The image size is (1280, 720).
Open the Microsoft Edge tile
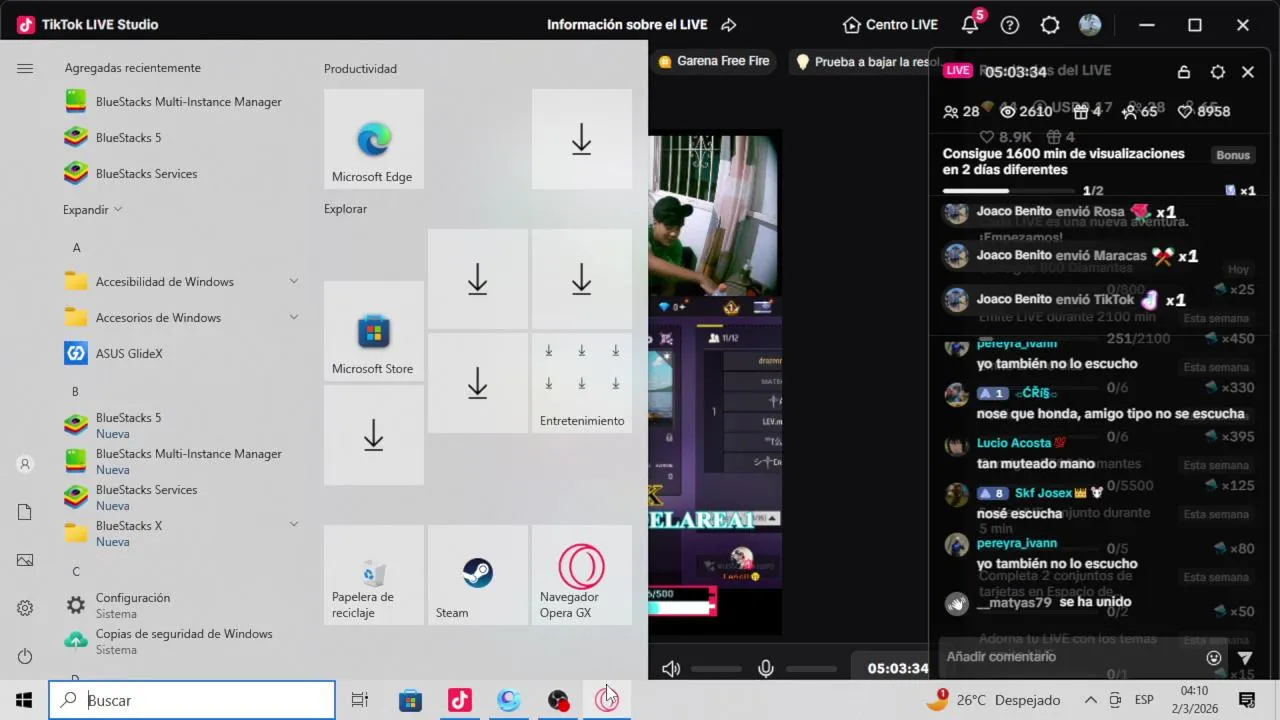pyautogui.click(x=374, y=139)
